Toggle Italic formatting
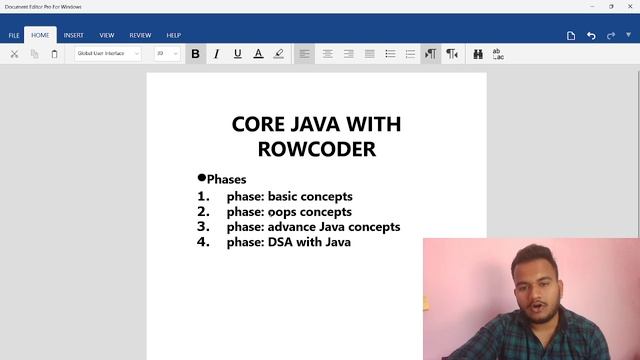The height and width of the screenshot is (360, 640). pos(216,54)
